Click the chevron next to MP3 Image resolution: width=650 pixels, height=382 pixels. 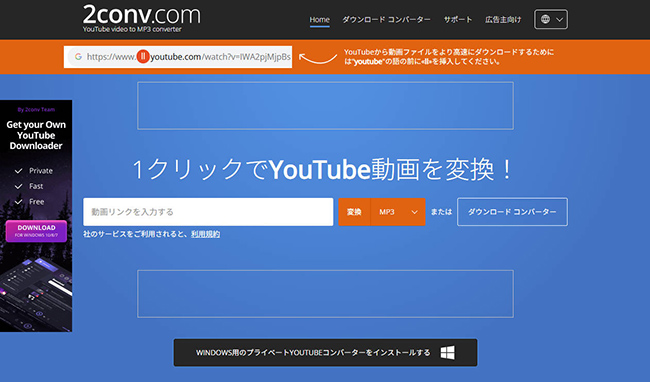coord(414,212)
